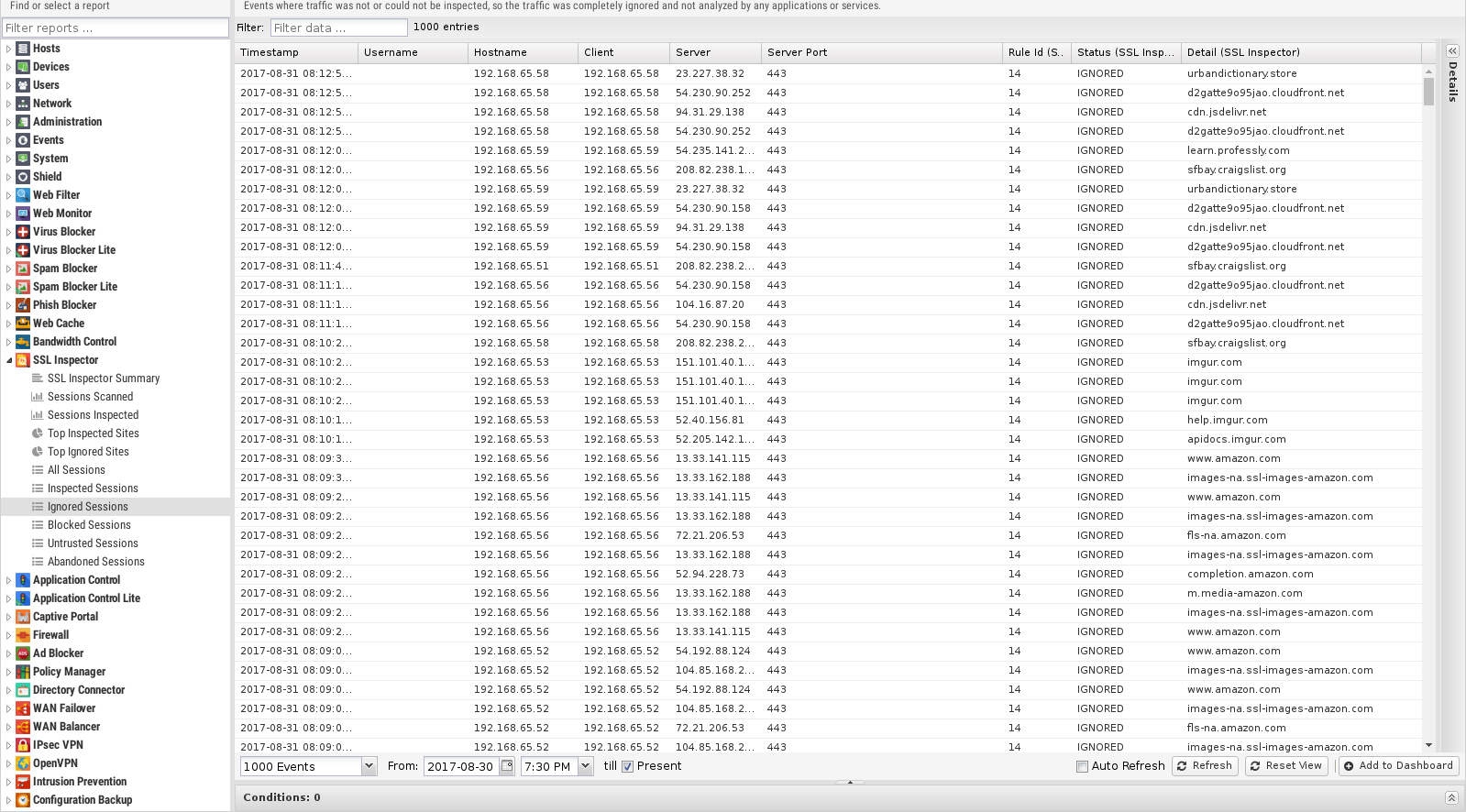The height and width of the screenshot is (812, 1466).
Task: Click the From date field
Action: pyautogui.click(x=462, y=766)
